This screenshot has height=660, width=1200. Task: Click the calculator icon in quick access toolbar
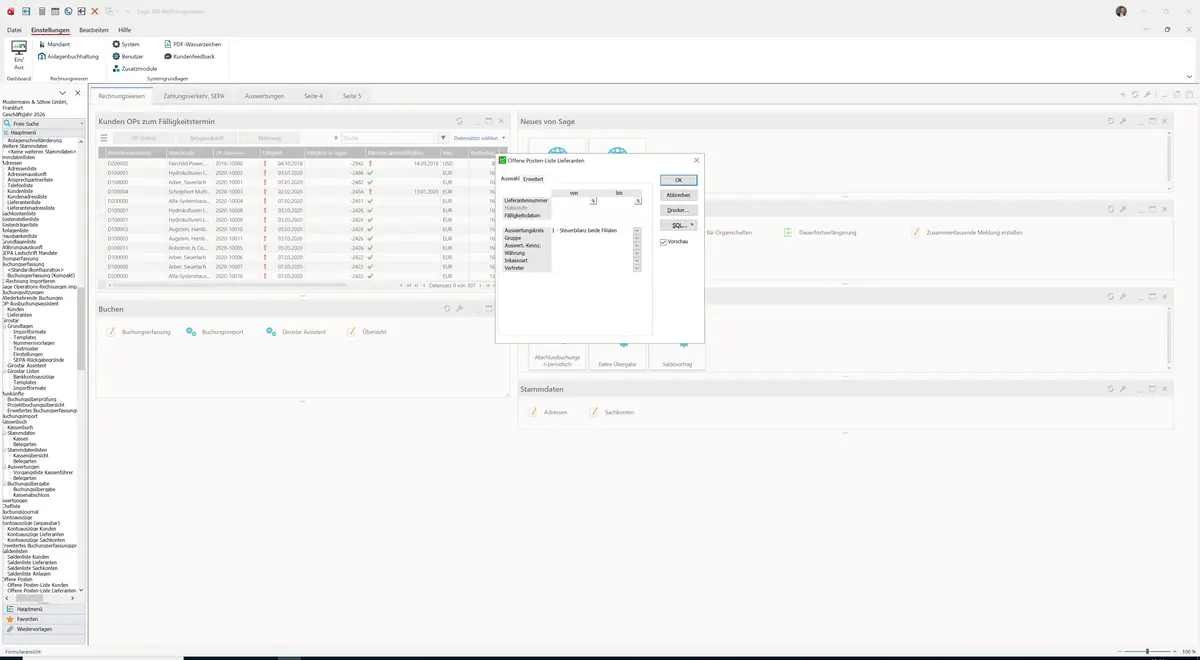[41, 11]
